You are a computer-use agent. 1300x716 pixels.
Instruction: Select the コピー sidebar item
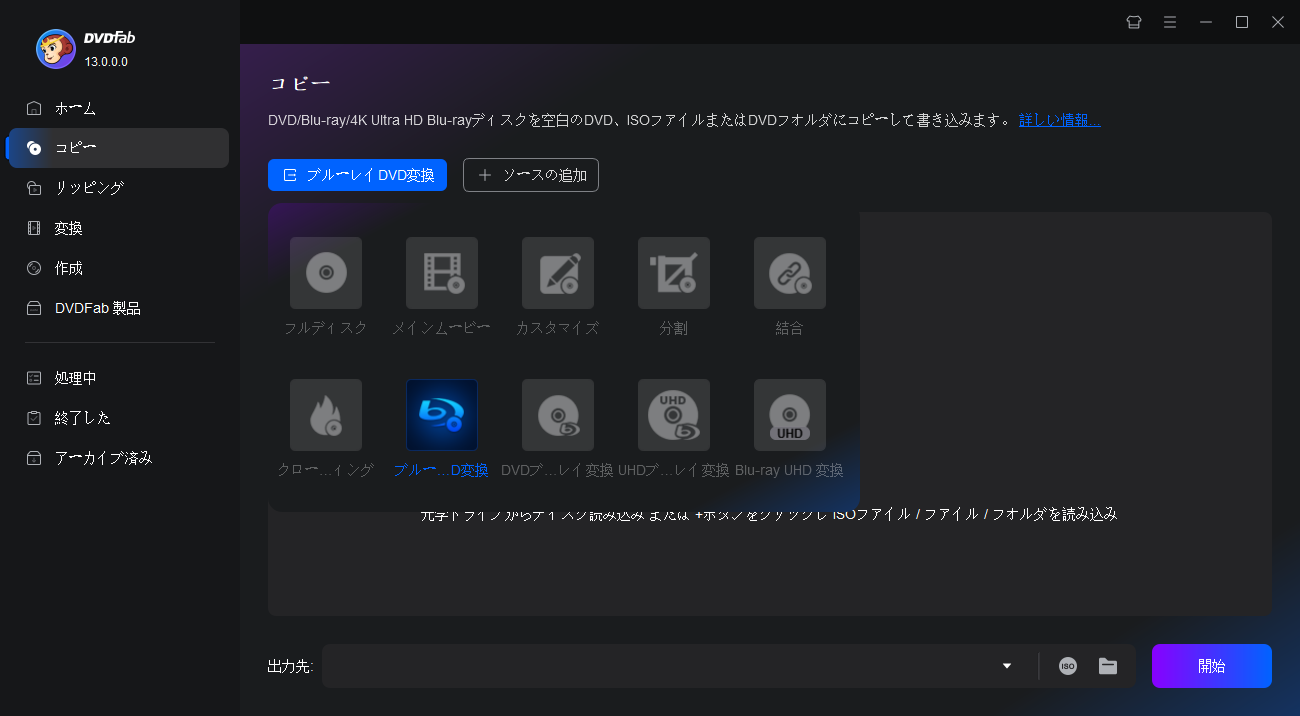tap(119, 148)
